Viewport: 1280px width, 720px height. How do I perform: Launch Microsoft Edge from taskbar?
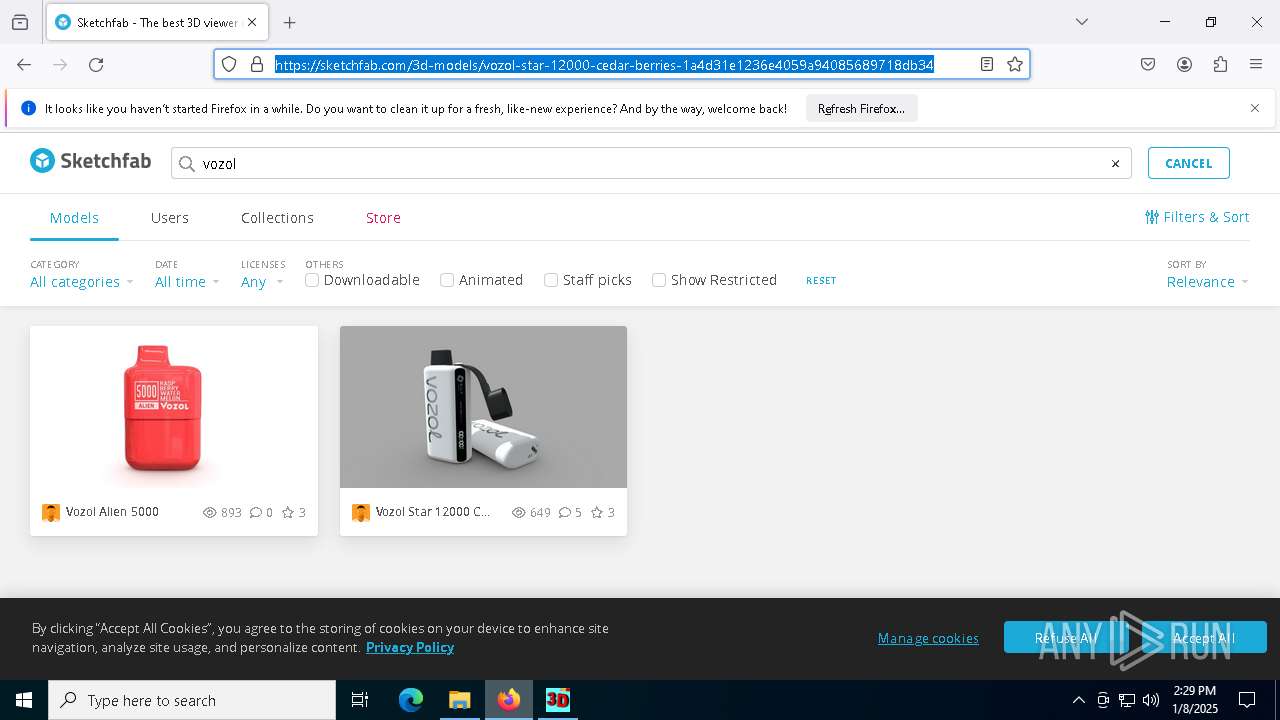point(411,700)
